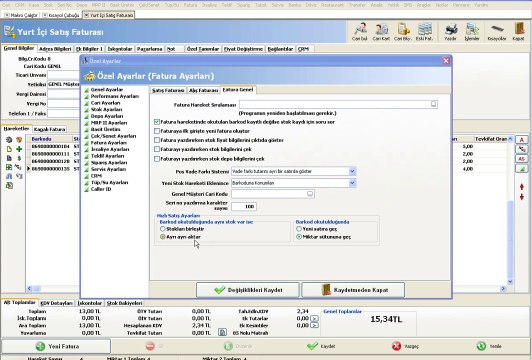Viewport: 532px width, 360px height.
Task: Click arrow button next to Ek Tutarlar
Action: coord(315,318)
